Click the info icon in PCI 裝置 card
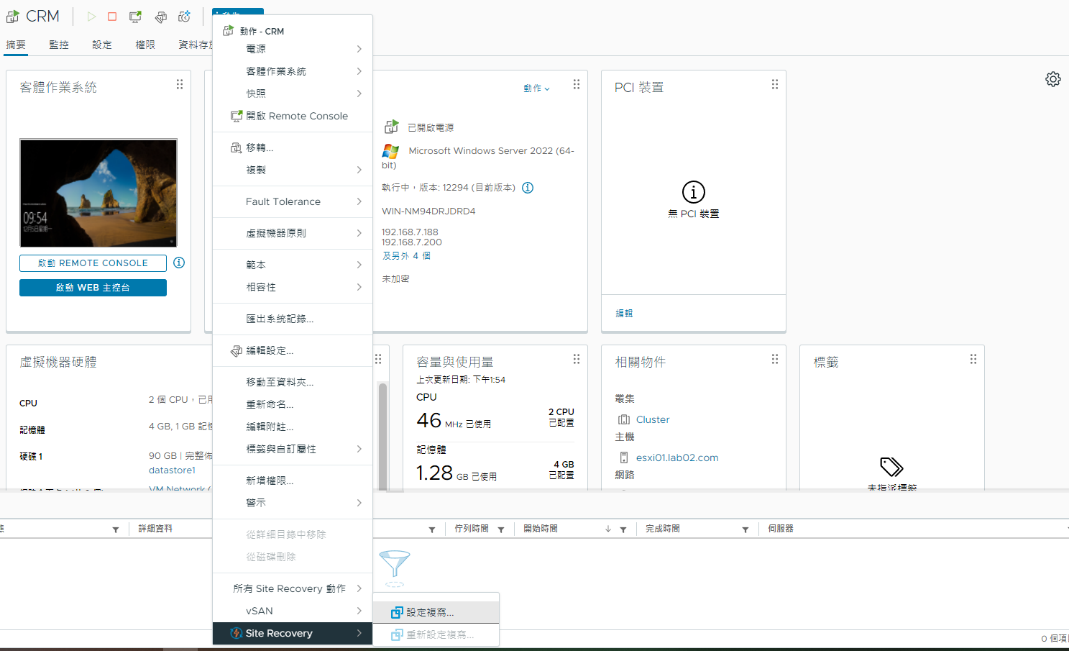This screenshot has height=651, width=1069. 693,192
